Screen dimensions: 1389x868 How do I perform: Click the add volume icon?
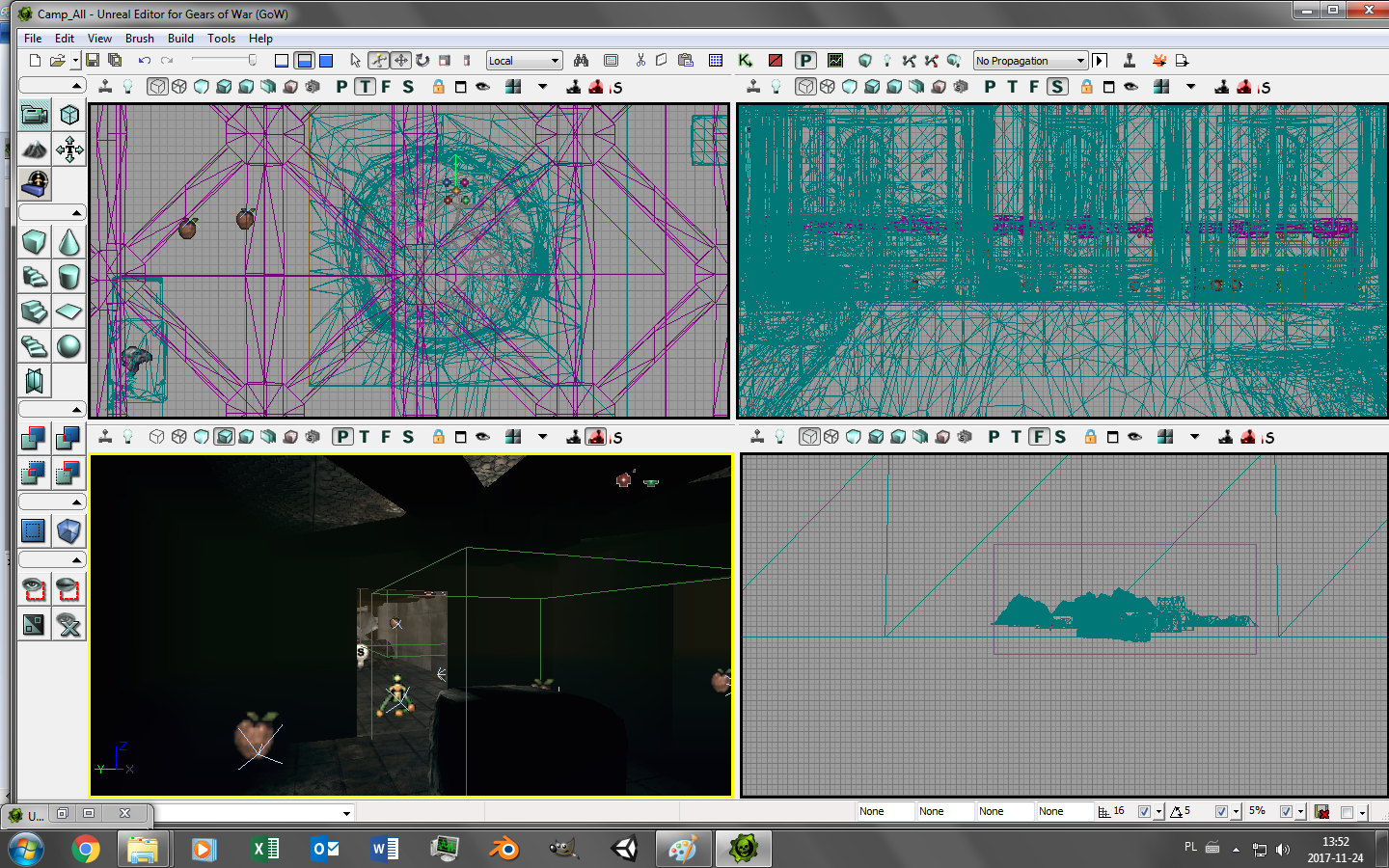(69, 531)
